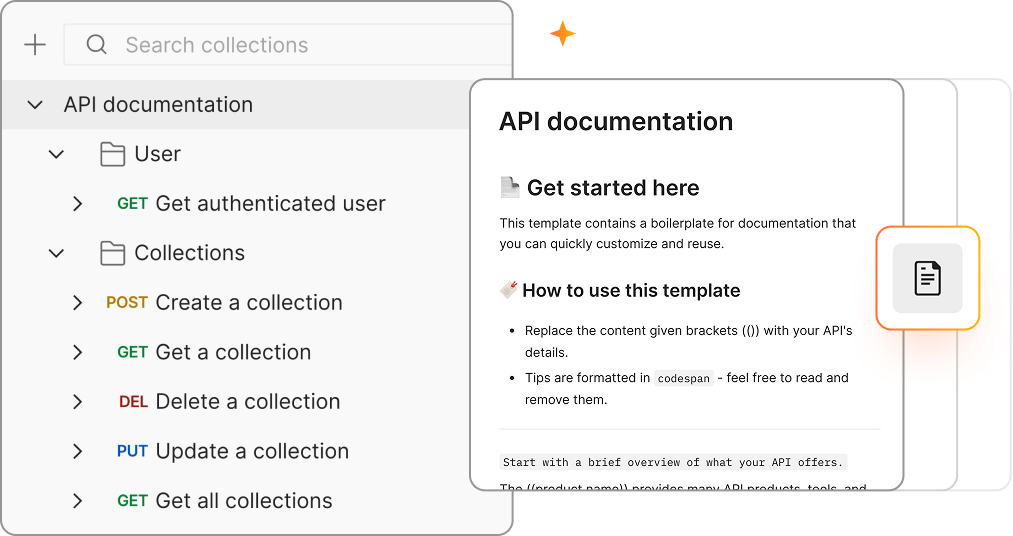Expand the Delete a collection request
Screen dimensions: 1013x536
[78, 402]
